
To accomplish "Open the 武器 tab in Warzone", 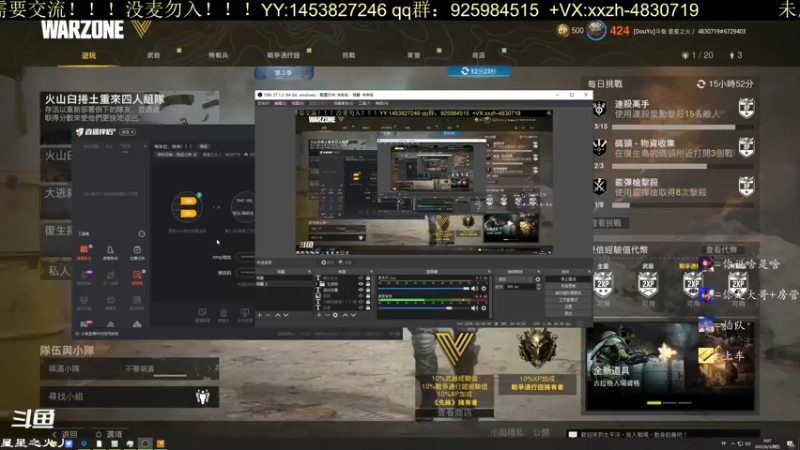I will [x=154, y=55].
